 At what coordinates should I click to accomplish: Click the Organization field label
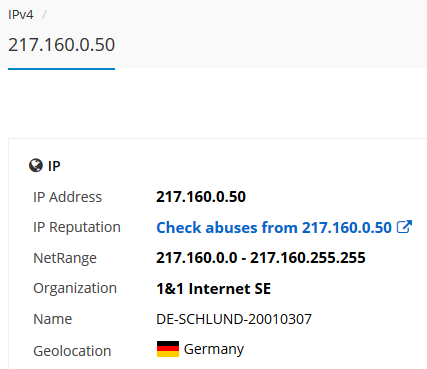[75, 289]
